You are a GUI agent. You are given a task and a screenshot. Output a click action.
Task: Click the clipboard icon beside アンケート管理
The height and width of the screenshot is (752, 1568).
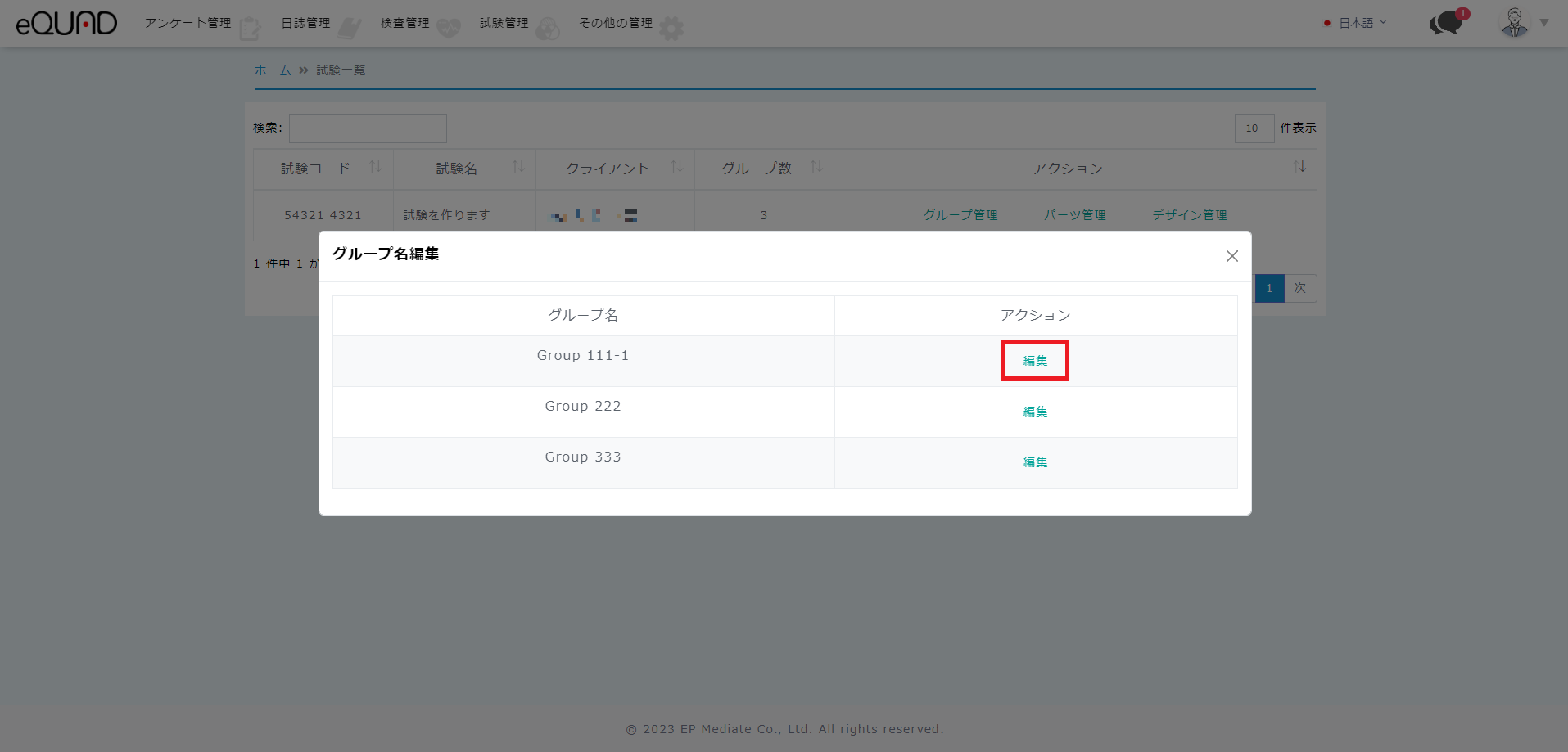[x=250, y=29]
